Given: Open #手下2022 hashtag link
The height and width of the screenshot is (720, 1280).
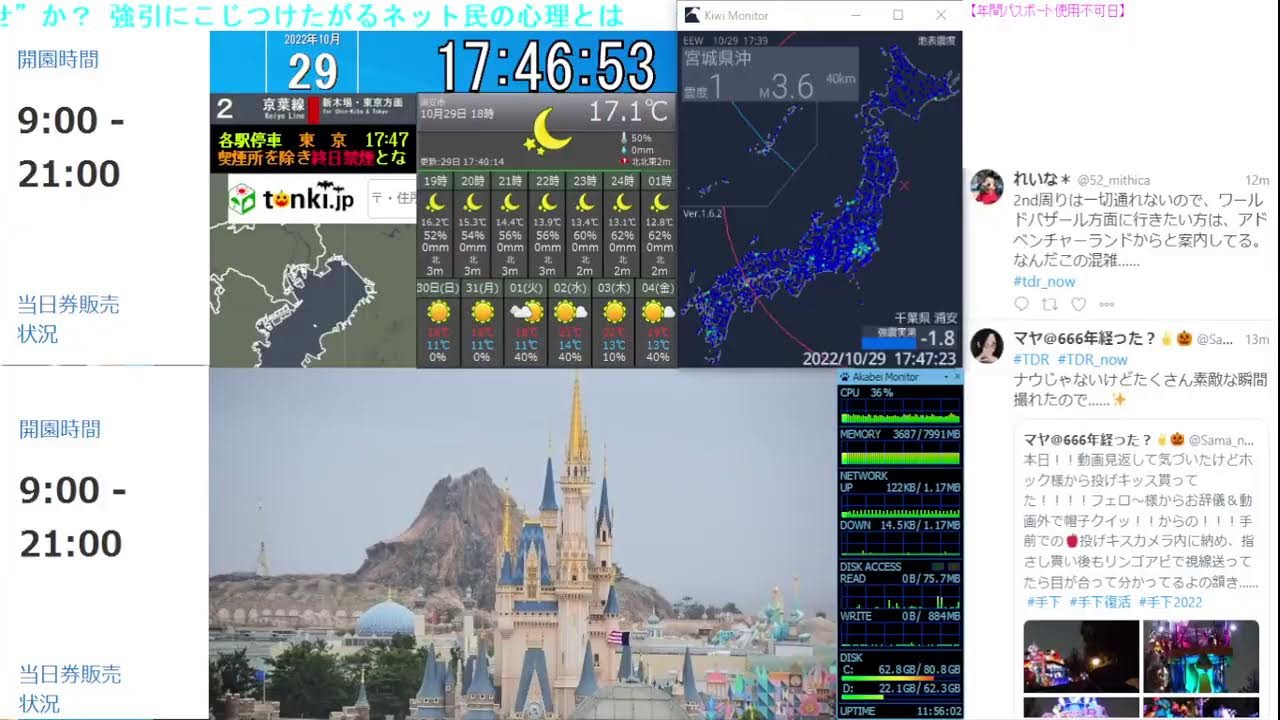Looking at the screenshot, I should tap(1170, 602).
